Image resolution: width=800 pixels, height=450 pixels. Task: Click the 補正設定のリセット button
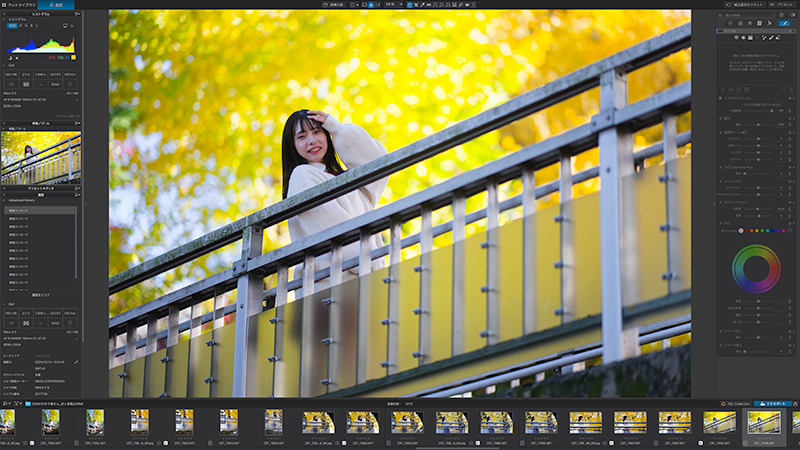click(x=744, y=5)
